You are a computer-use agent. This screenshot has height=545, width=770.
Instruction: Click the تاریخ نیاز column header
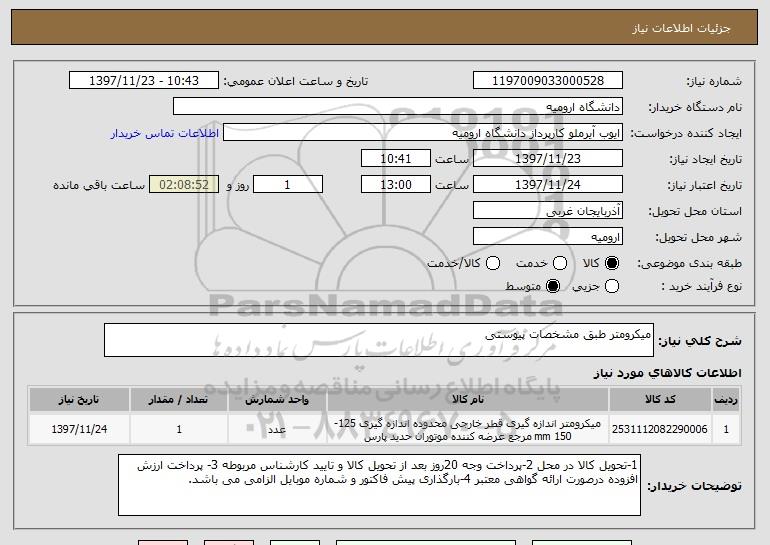pyautogui.click(x=79, y=400)
